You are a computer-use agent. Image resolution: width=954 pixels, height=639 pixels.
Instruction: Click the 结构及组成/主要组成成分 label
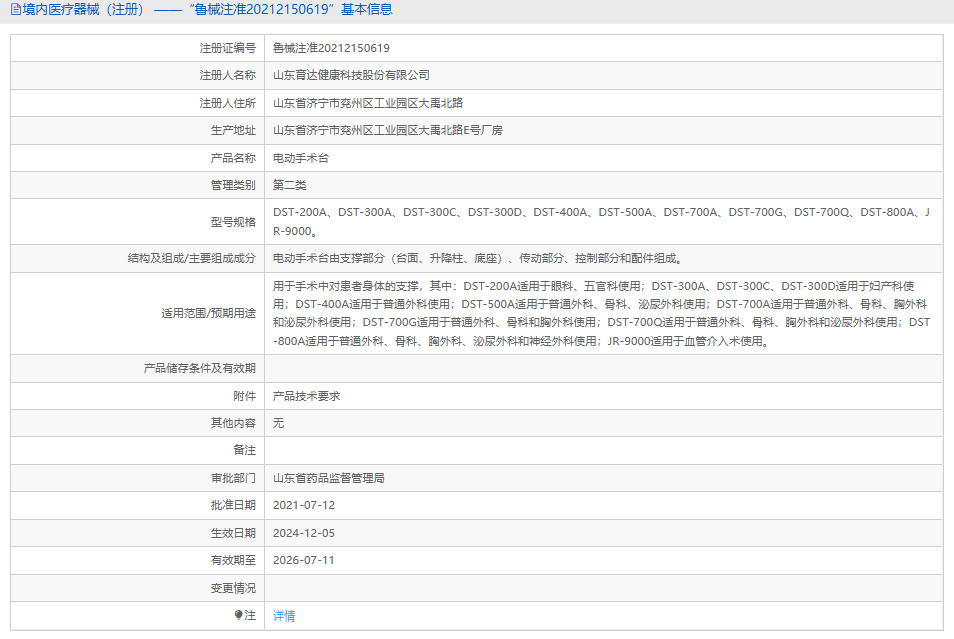click(x=192, y=258)
